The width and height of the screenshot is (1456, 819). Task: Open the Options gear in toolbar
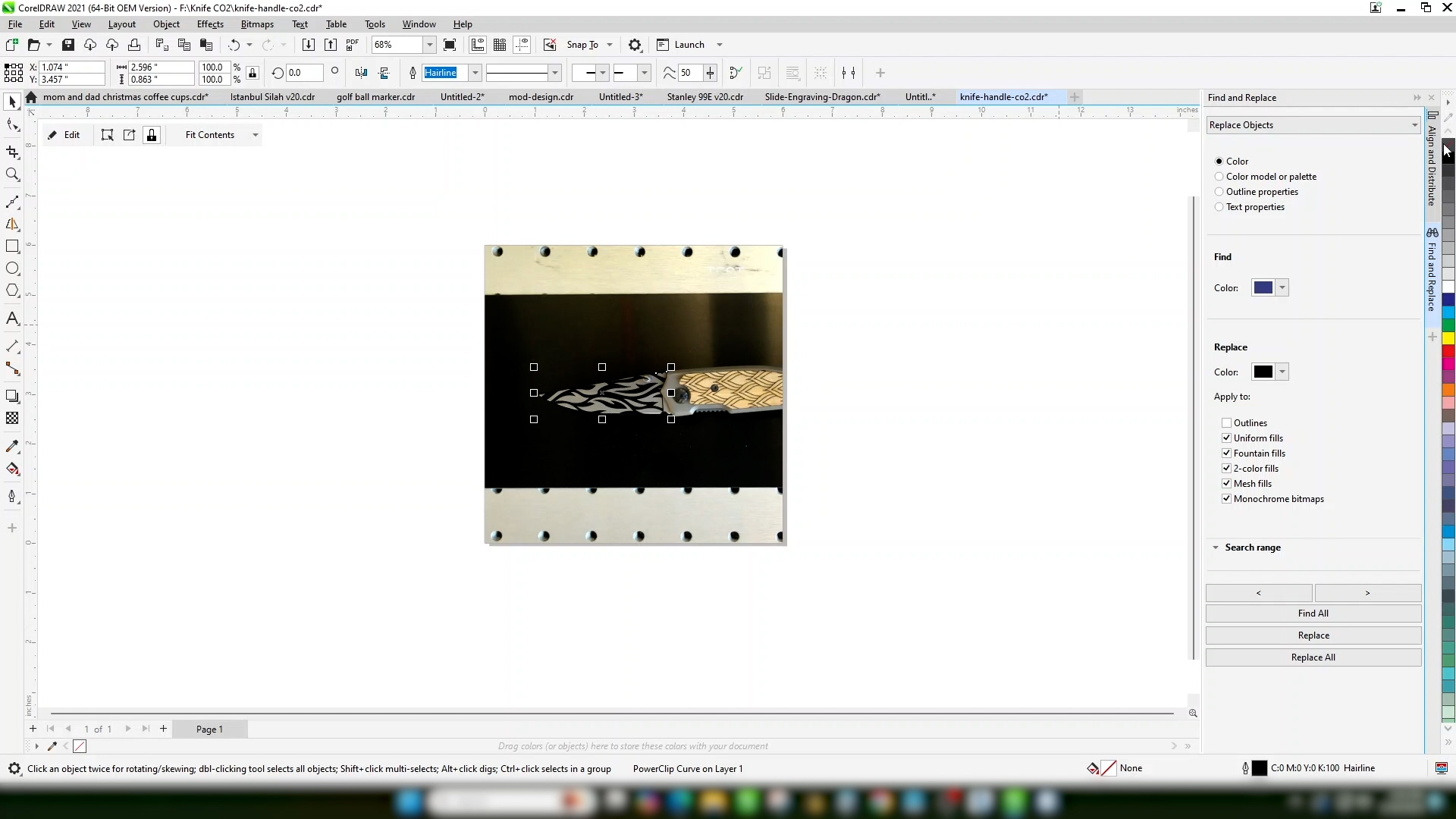click(x=635, y=45)
